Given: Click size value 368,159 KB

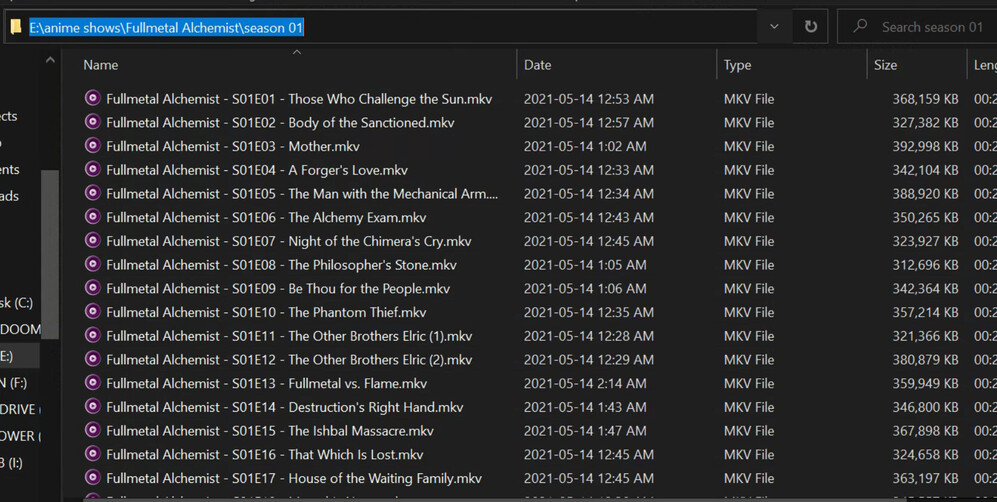Looking at the screenshot, I should (925, 98).
